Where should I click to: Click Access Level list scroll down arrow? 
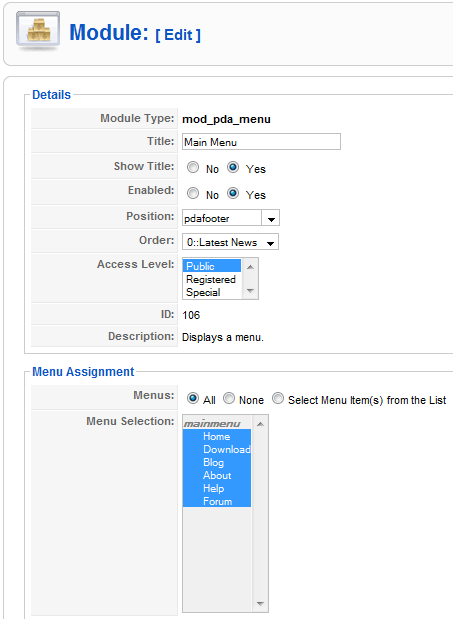(250, 291)
